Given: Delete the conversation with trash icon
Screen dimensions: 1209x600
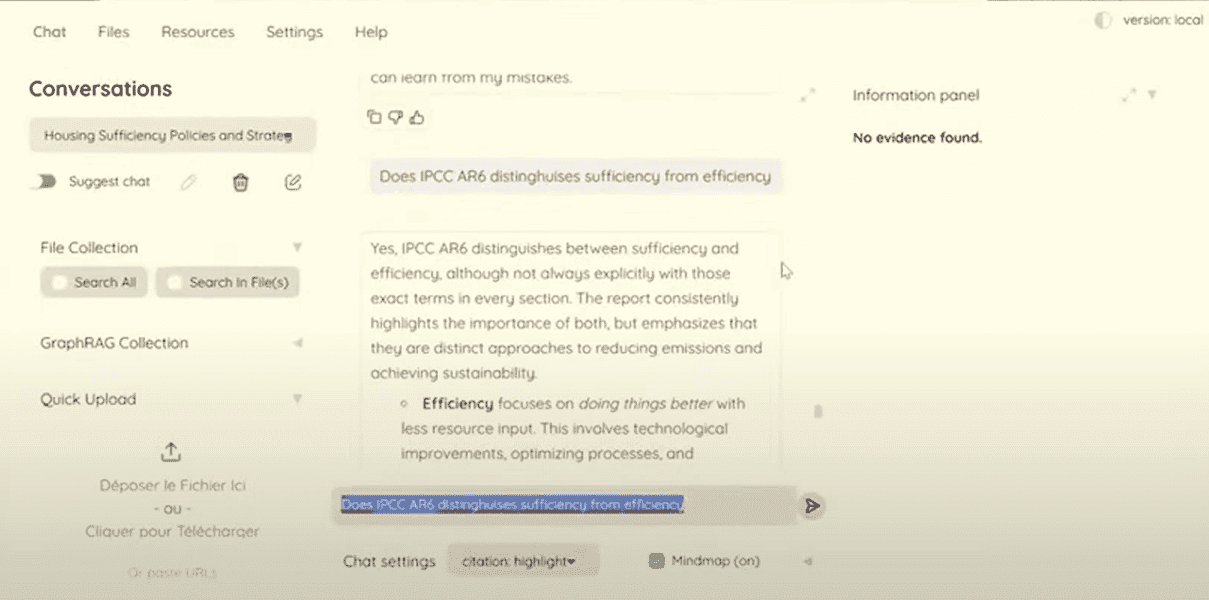Looking at the screenshot, I should click(240, 182).
